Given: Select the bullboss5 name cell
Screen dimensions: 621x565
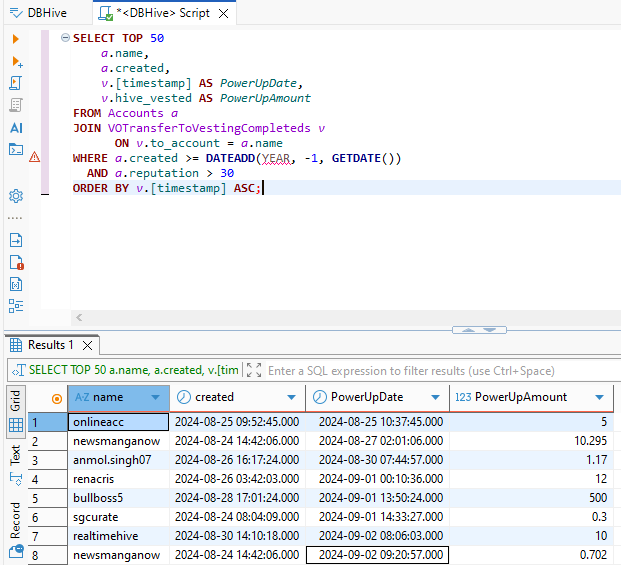Looking at the screenshot, I should 118,498.
